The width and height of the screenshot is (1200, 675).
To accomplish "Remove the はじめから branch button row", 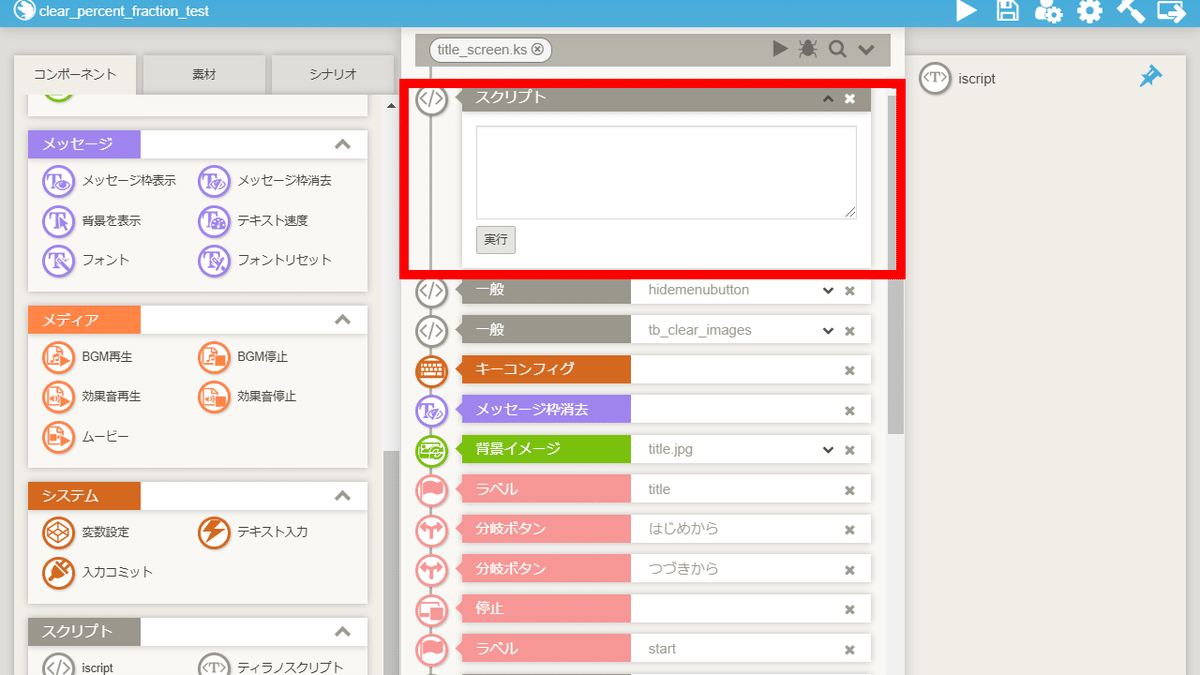I will click(x=850, y=531).
